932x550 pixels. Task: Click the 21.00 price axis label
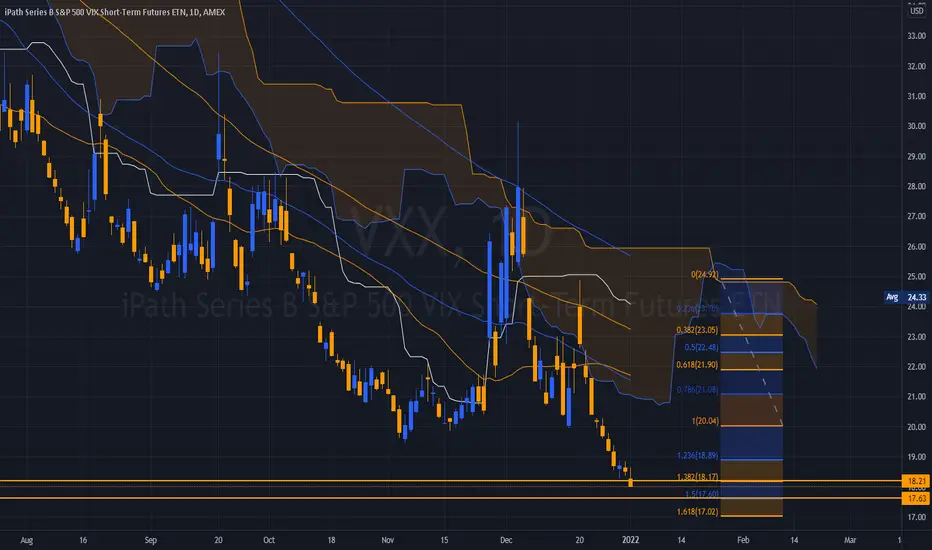point(917,397)
